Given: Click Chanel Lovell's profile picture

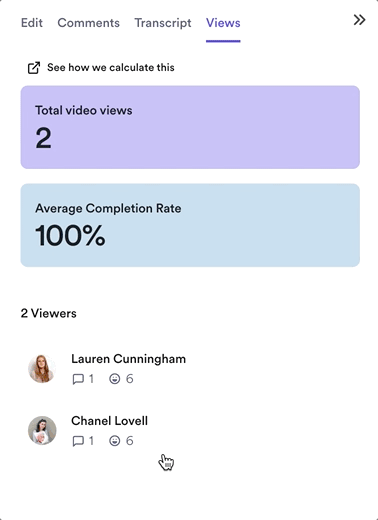Looking at the screenshot, I should pos(42,430).
